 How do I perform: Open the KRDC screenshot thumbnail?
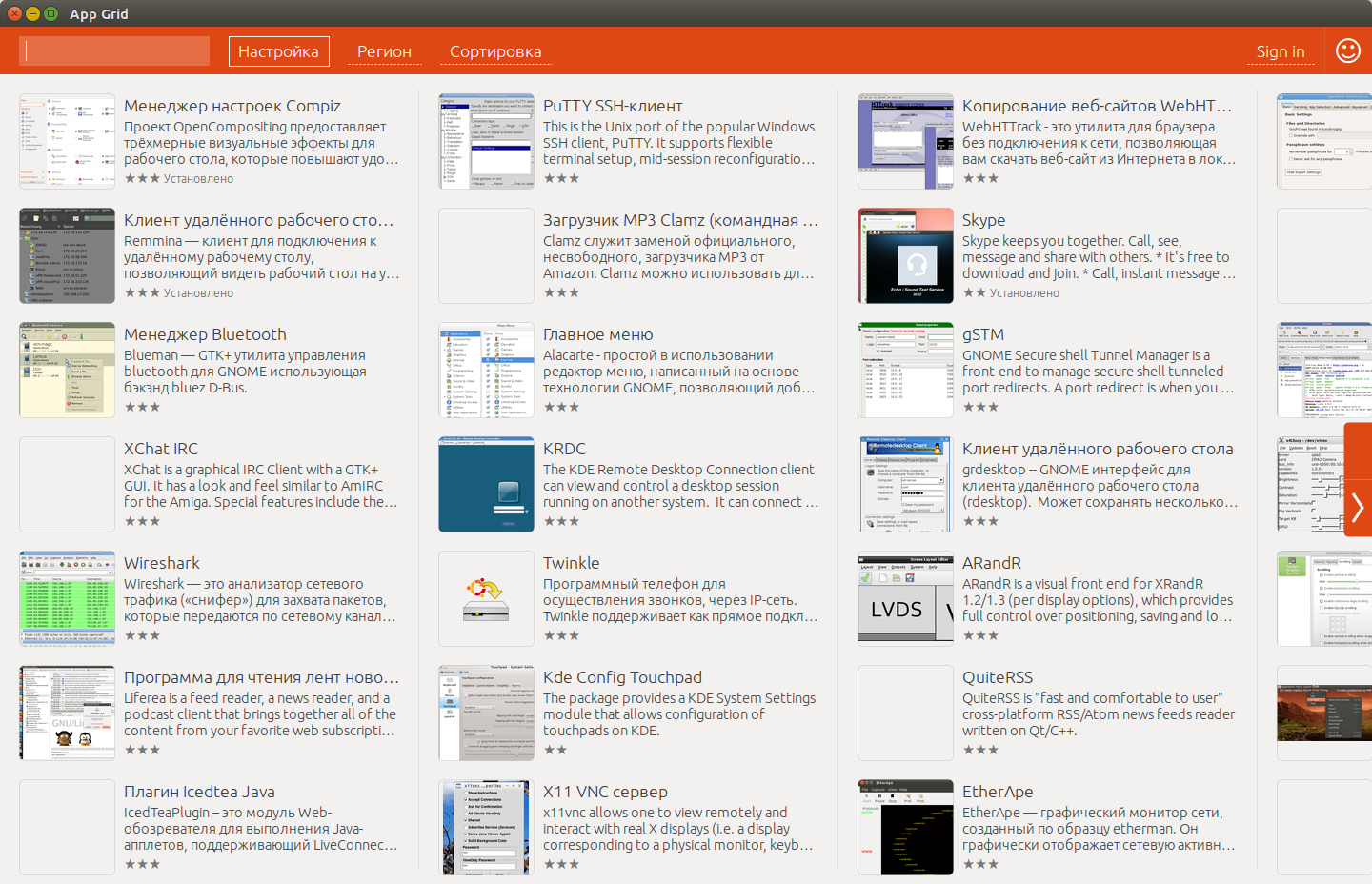pos(486,484)
